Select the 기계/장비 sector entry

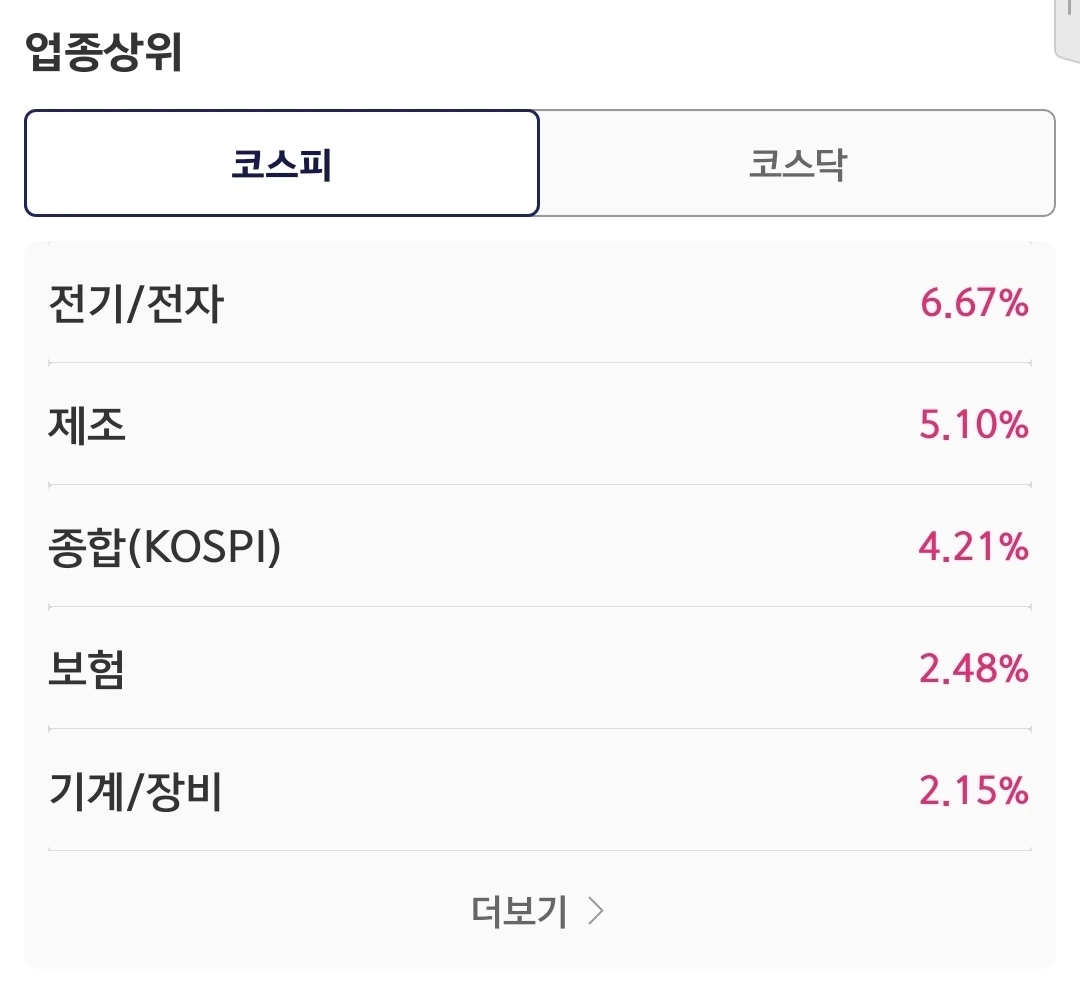point(540,790)
